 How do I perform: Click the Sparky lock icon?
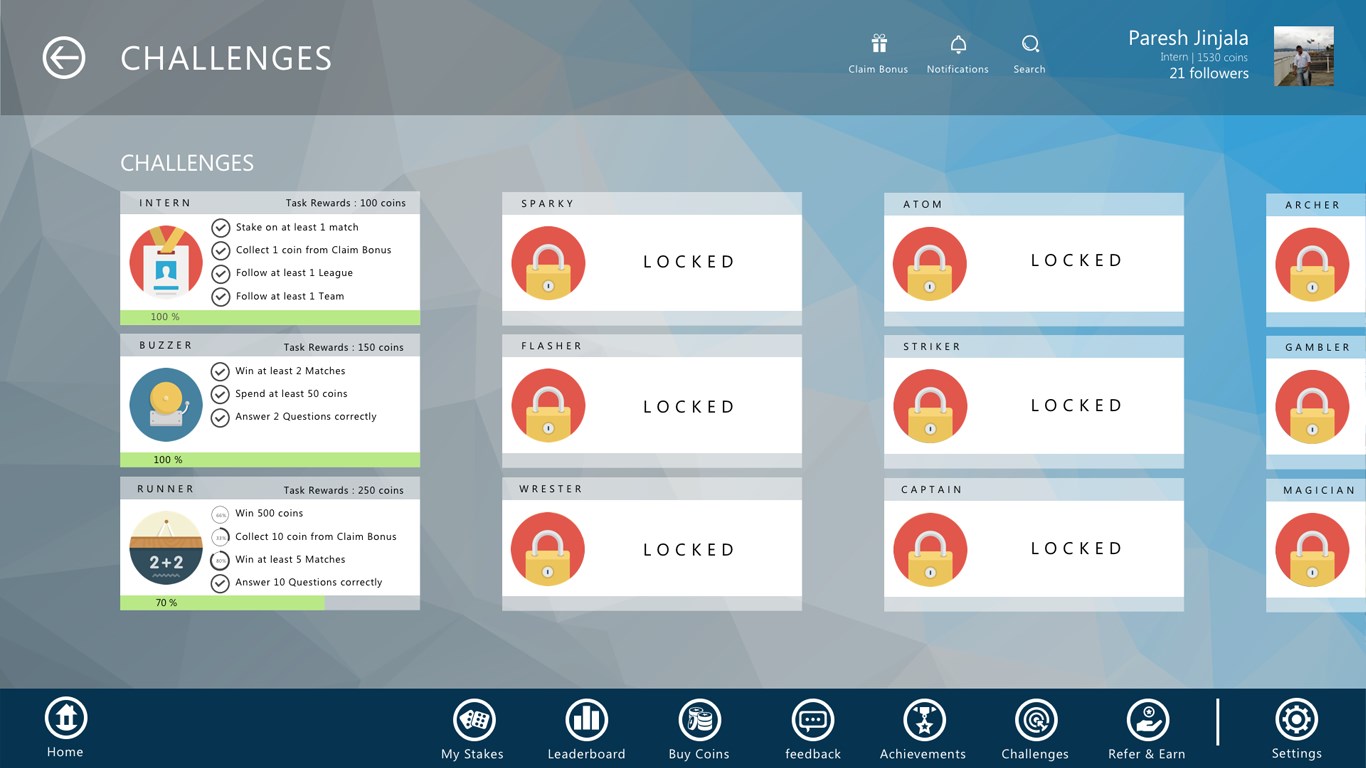pos(548,263)
